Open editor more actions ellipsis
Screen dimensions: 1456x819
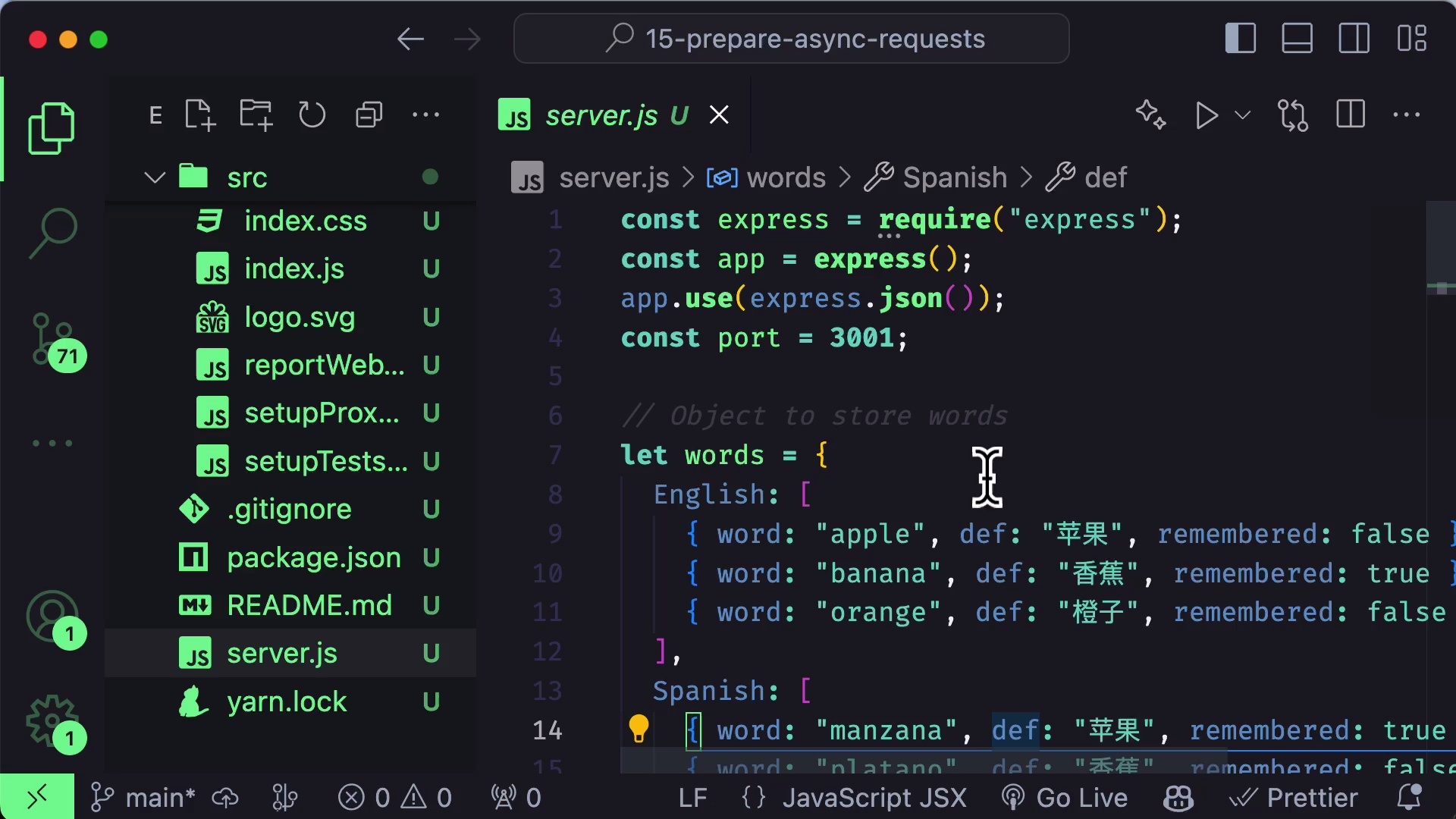1407,115
